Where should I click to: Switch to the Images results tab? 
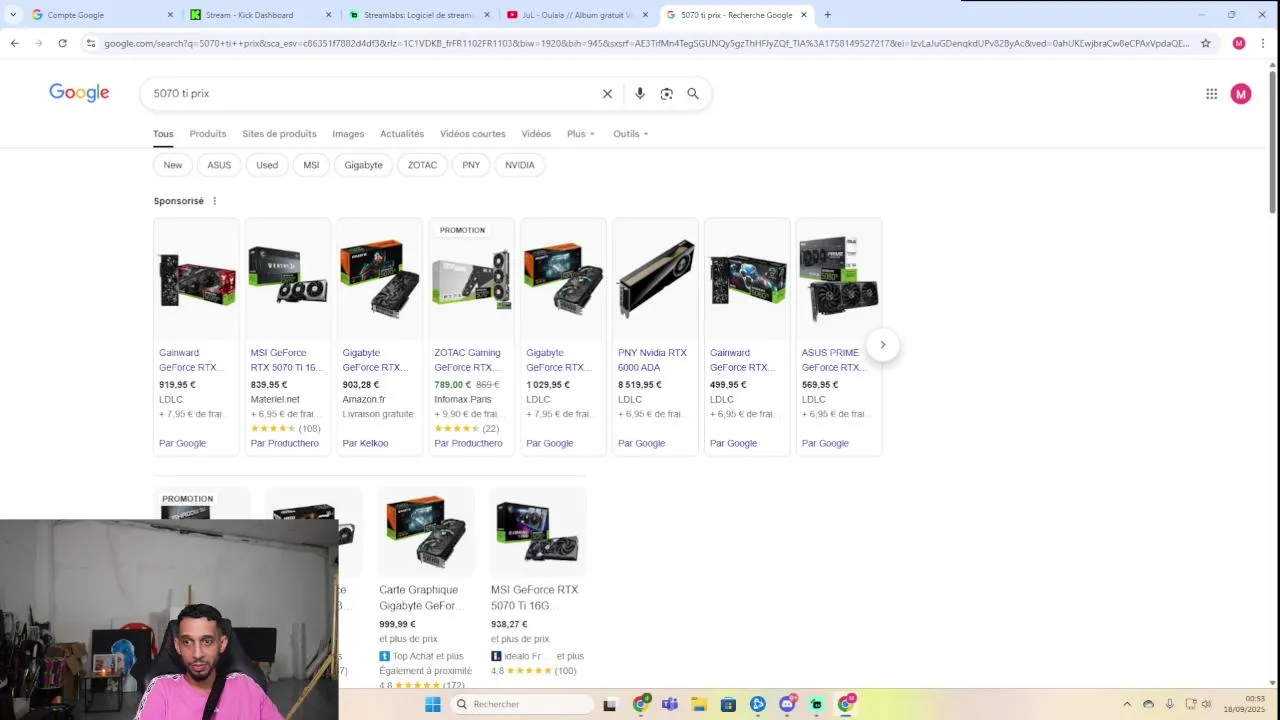pos(348,134)
